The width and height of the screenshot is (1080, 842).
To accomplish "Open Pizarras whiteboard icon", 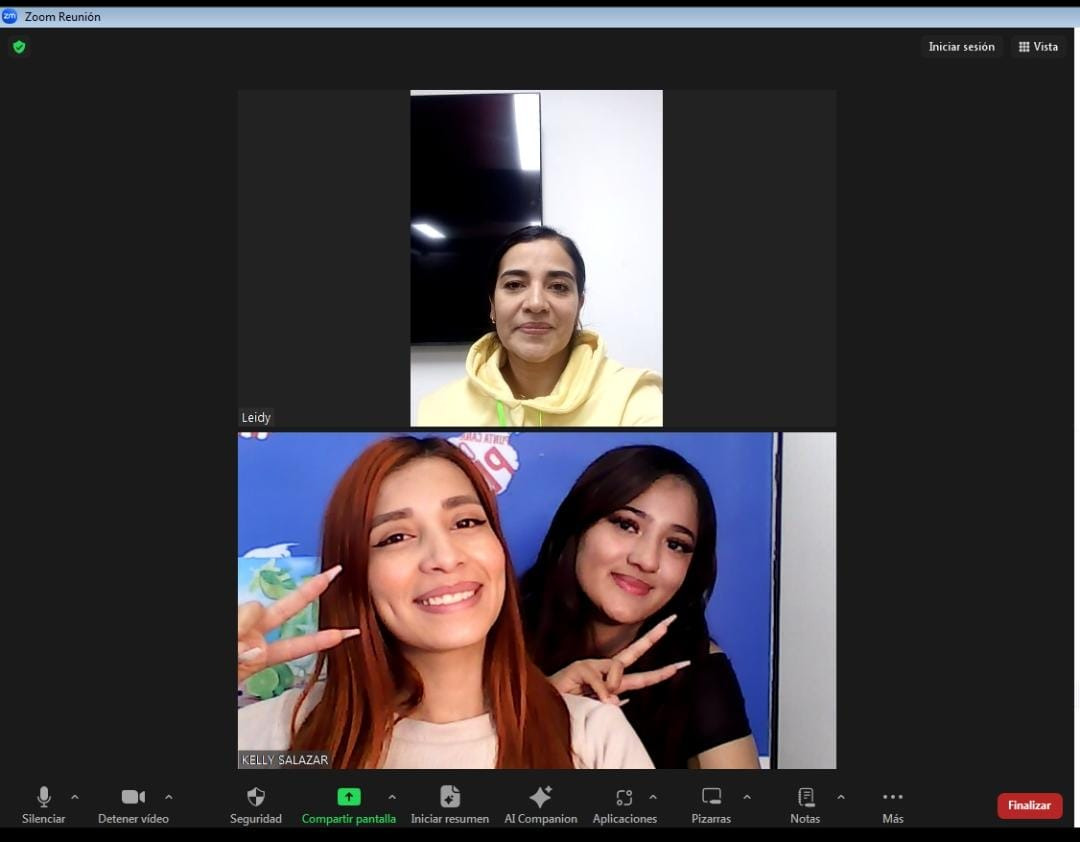I will (711, 797).
